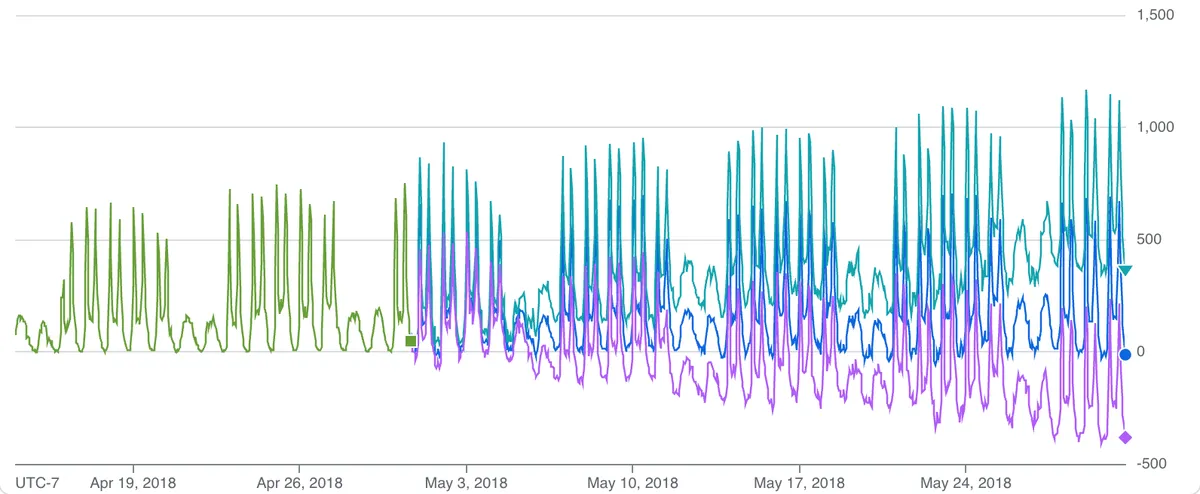This screenshot has height=494, width=1200.
Task: Select the May 24, 2018 date label
Action: click(965, 482)
